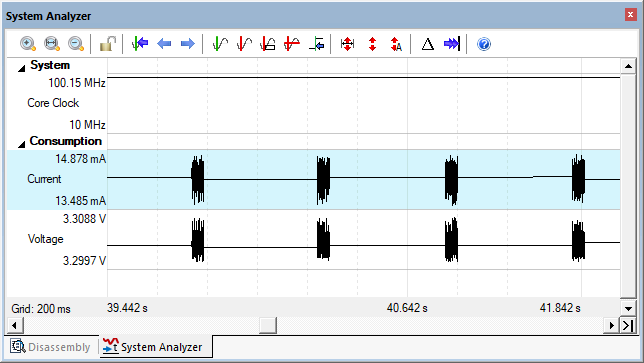
Task: Click the scroll-to-end button at bottom right
Action: click(628, 326)
